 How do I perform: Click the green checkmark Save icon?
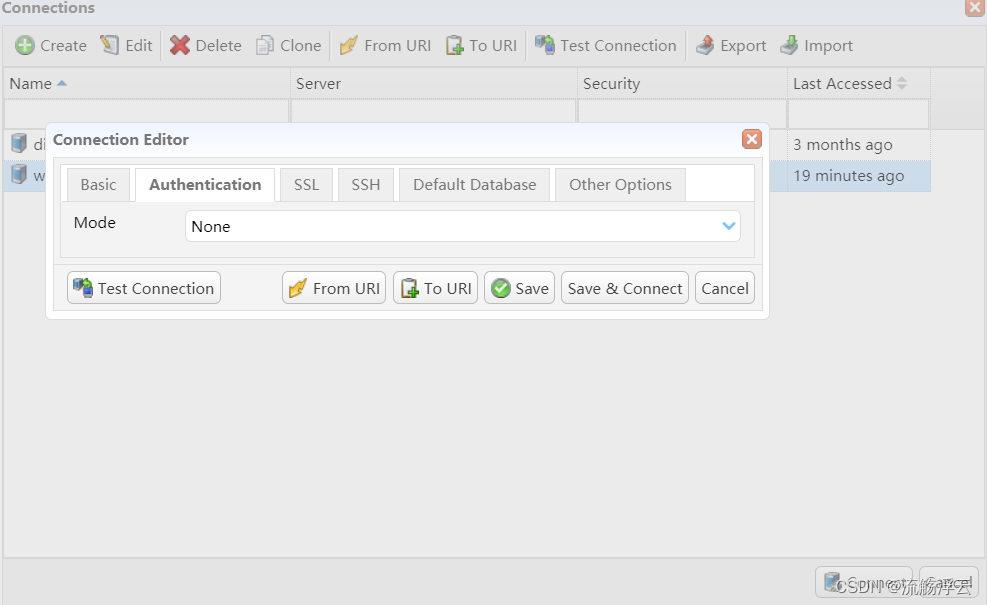[501, 288]
